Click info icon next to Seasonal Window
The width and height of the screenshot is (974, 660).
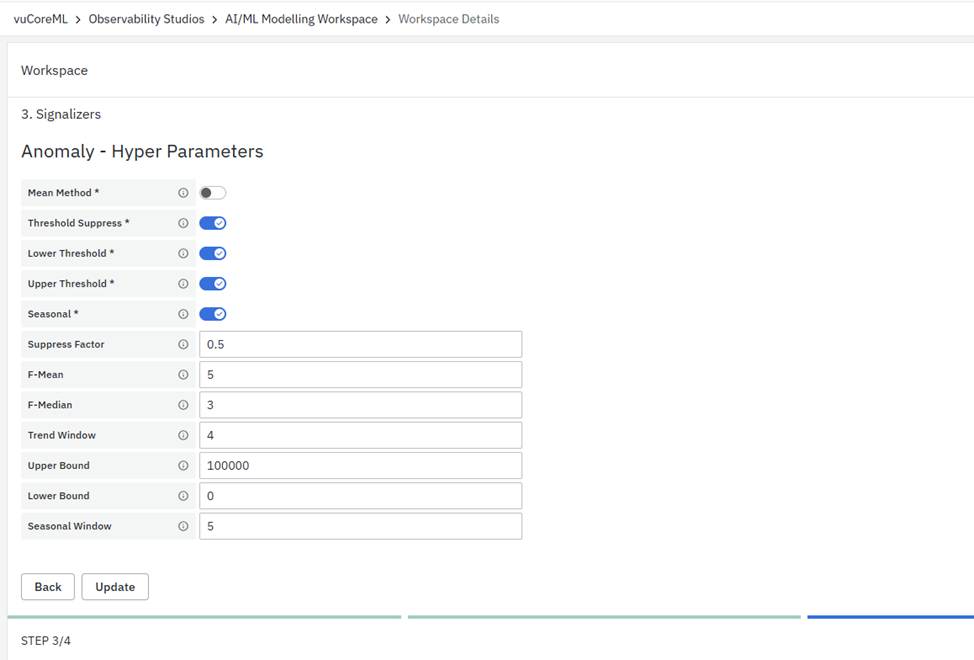click(183, 526)
